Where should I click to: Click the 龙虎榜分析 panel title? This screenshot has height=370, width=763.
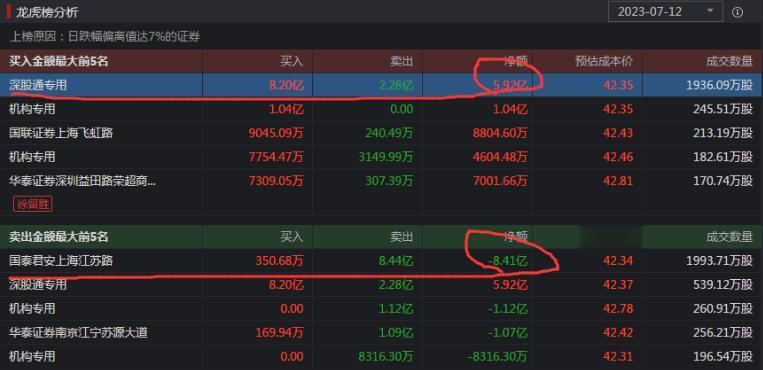pyautogui.click(x=47, y=12)
